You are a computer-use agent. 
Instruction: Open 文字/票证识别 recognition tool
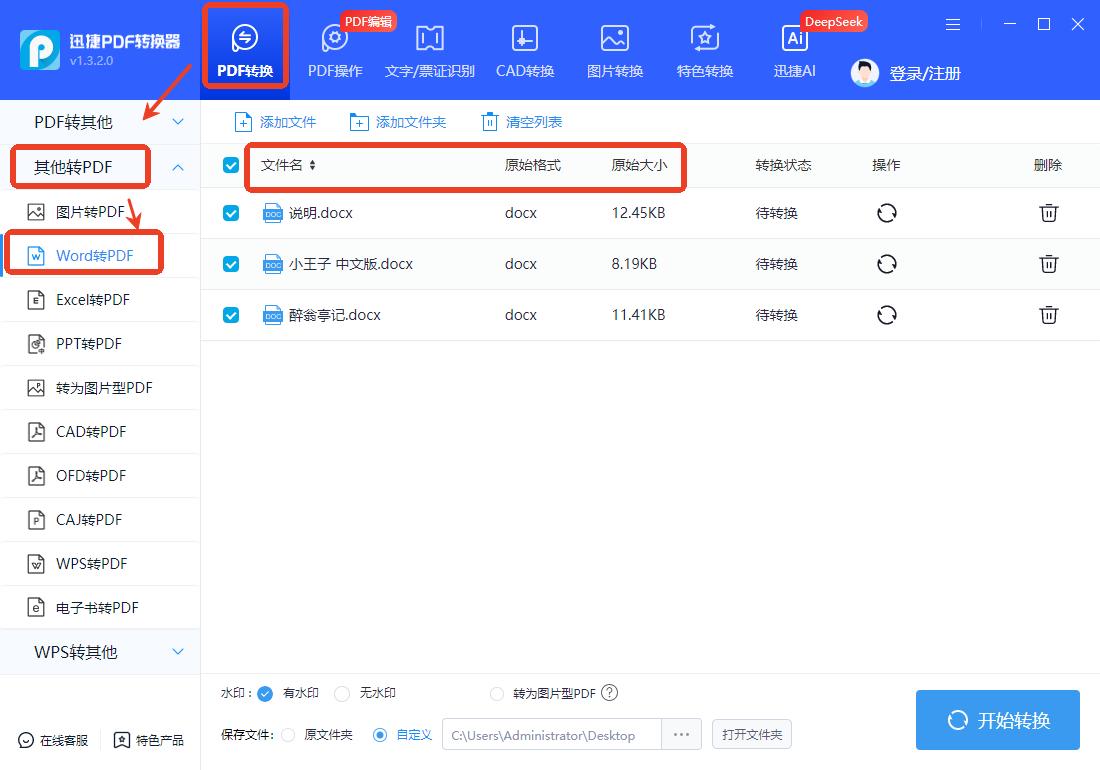429,47
